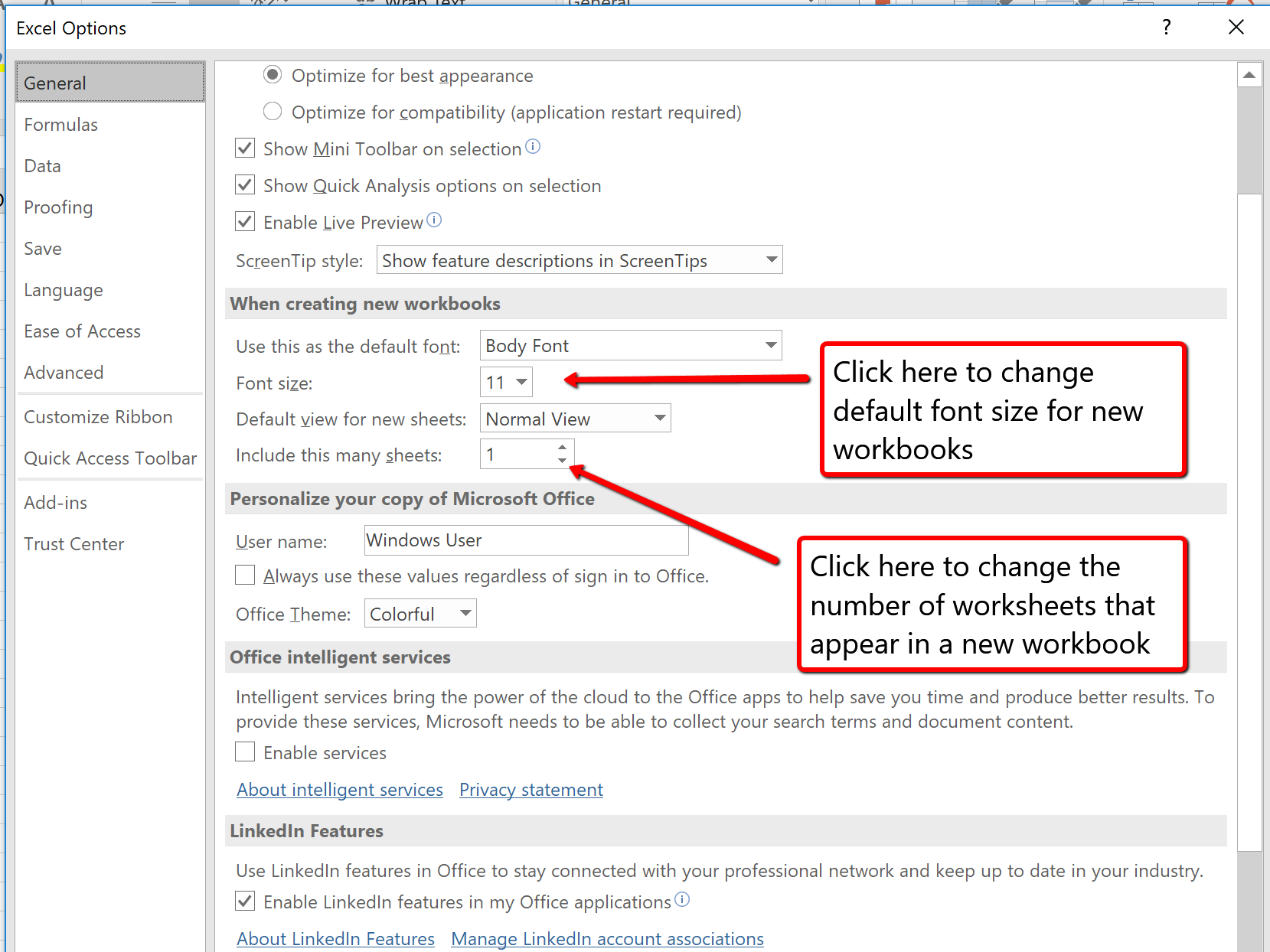
Task: Select the General category
Action: (110, 83)
